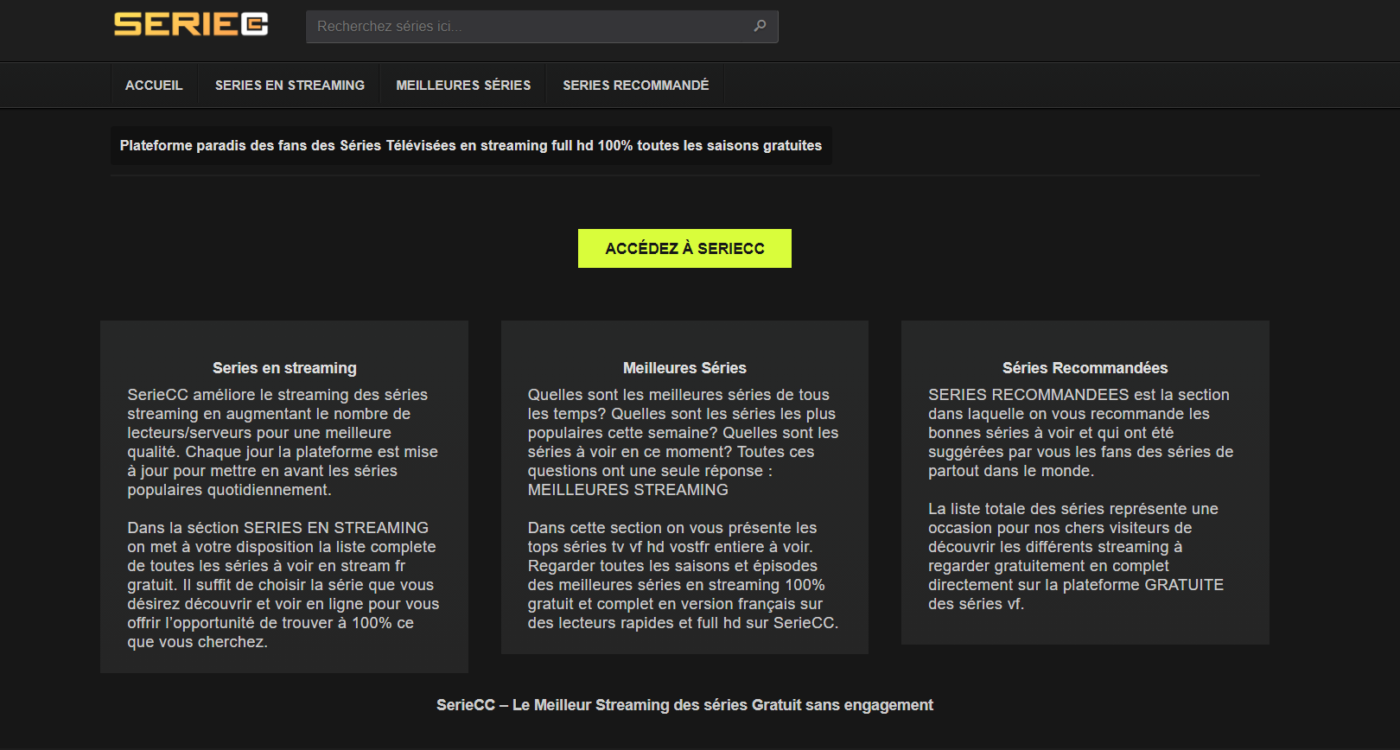Click the 'Plateforme paradis des fans' headline
1400x750 pixels.
(x=471, y=146)
